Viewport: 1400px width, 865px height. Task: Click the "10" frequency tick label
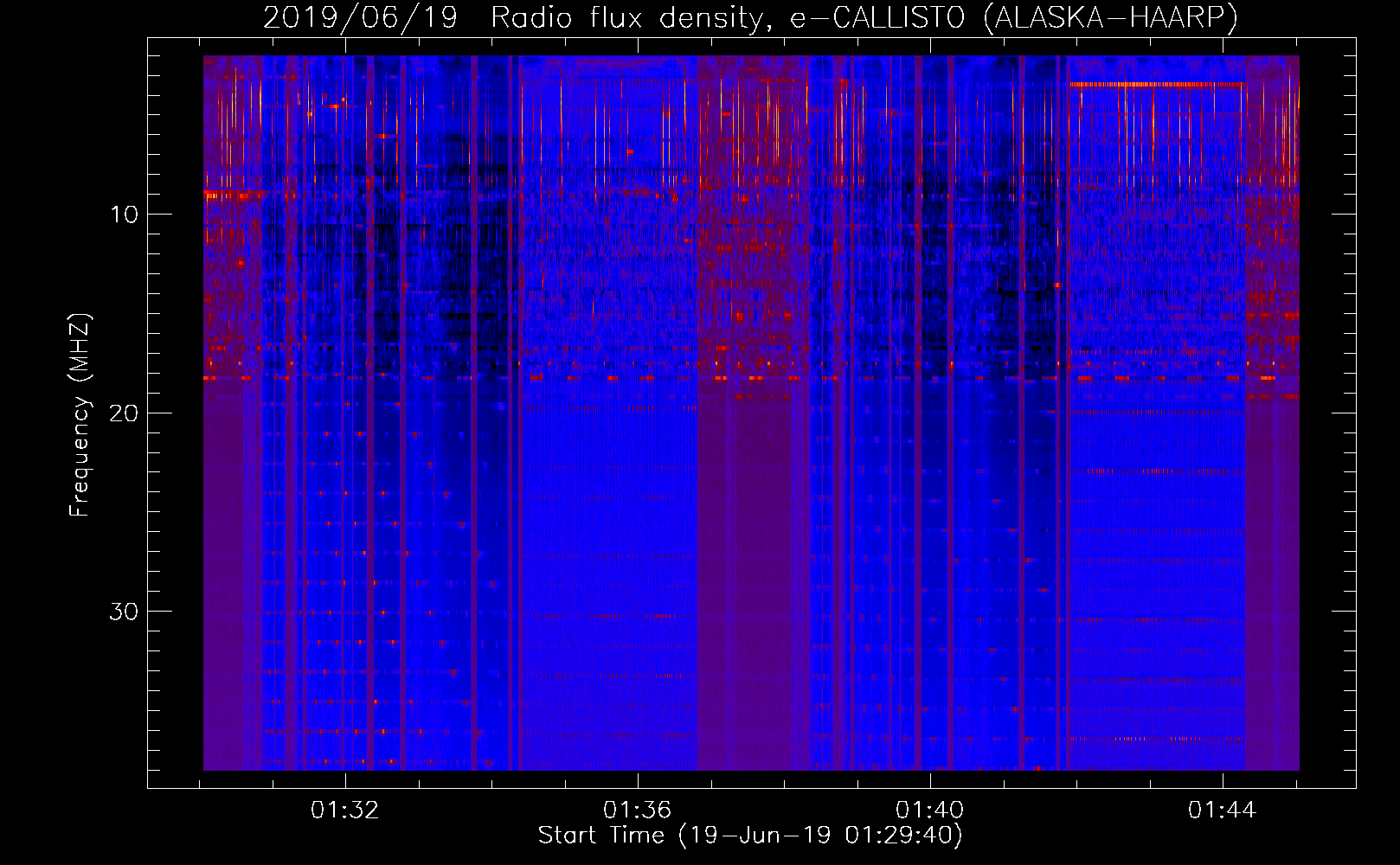(124, 215)
